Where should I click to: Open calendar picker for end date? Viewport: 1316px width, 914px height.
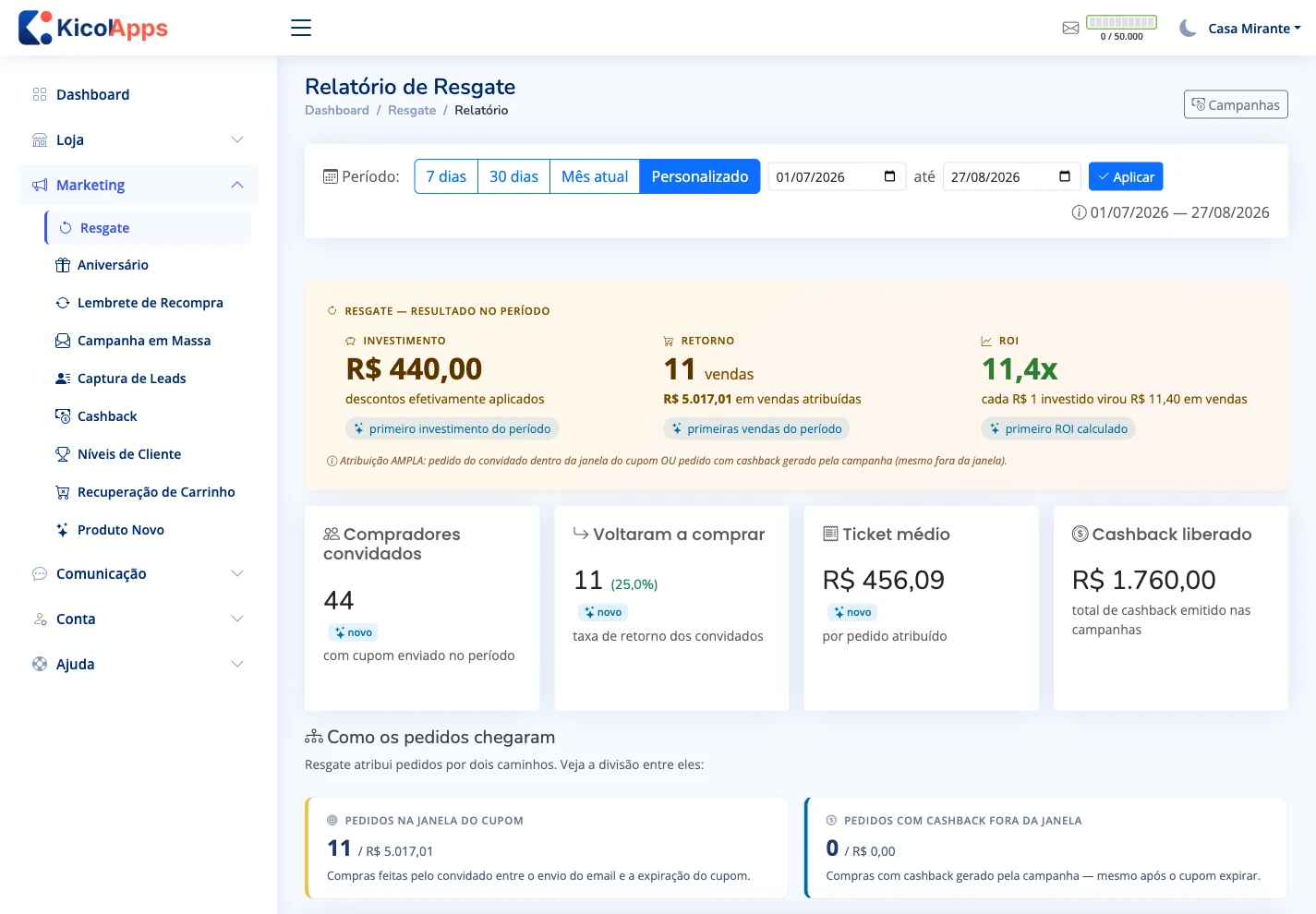pyautogui.click(x=1065, y=176)
